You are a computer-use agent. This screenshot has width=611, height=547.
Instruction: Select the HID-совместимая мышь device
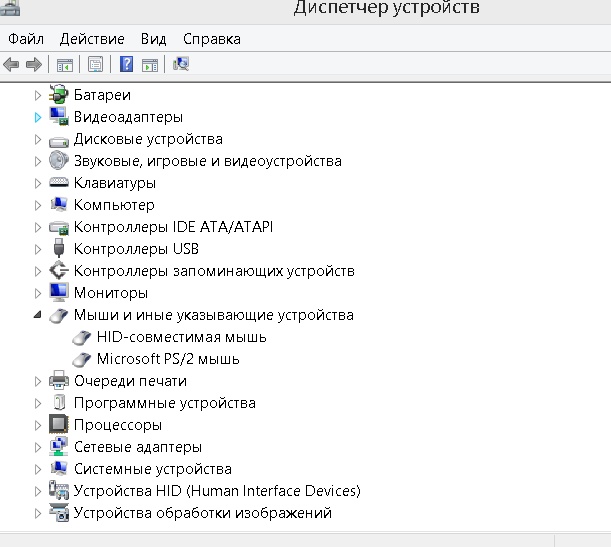point(181,337)
